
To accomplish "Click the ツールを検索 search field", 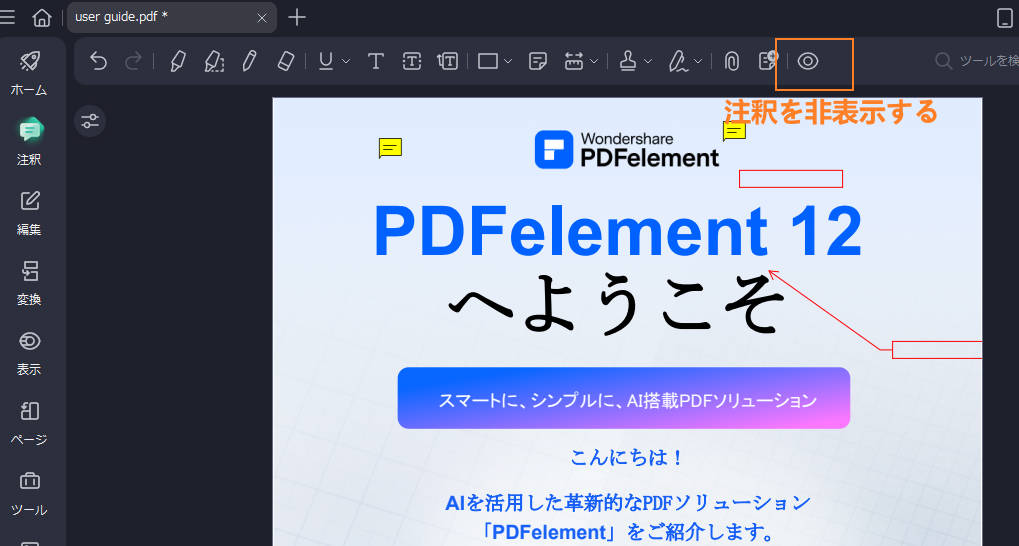I will [x=975, y=61].
